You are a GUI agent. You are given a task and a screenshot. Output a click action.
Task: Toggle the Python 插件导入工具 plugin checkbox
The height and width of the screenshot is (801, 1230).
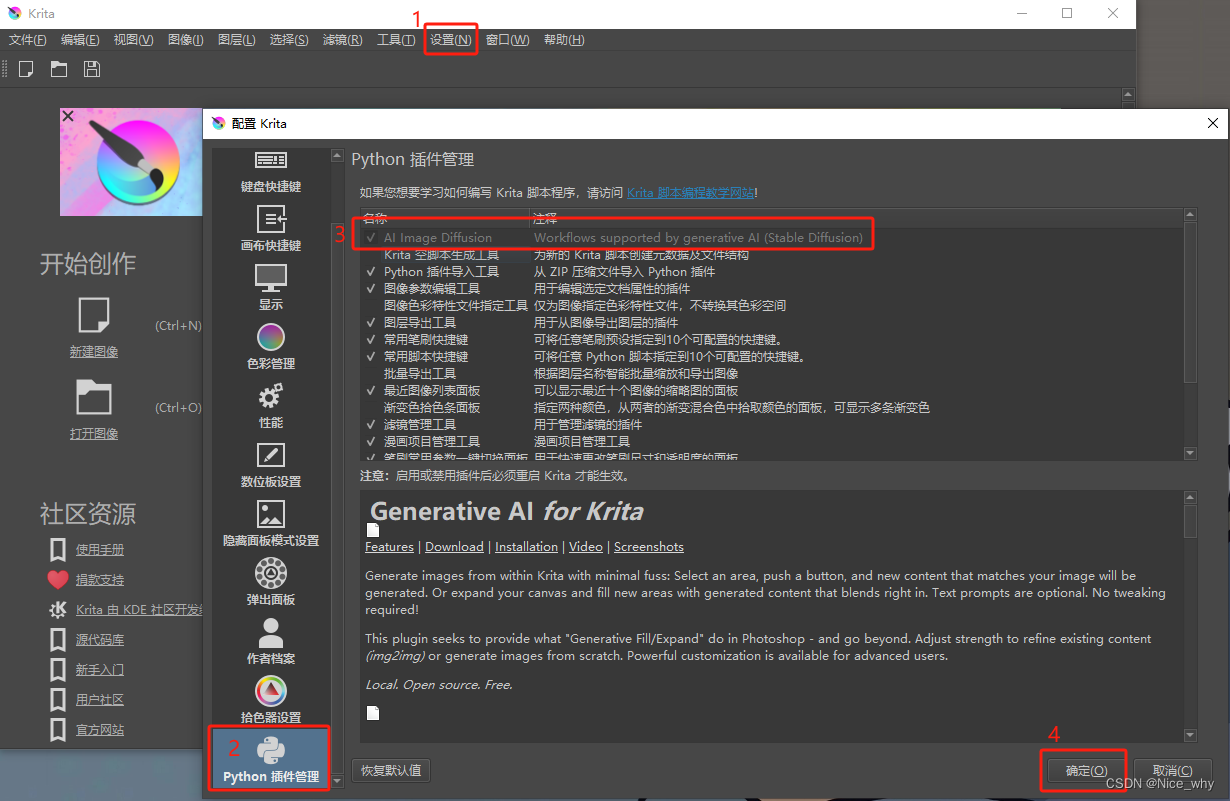click(x=371, y=272)
